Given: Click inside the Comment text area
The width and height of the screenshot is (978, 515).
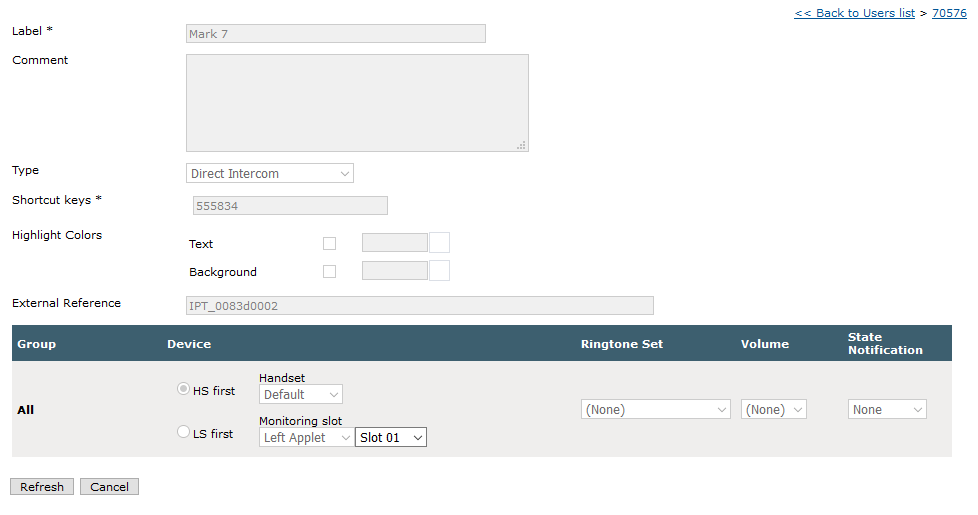Looking at the screenshot, I should click(357, 103).
